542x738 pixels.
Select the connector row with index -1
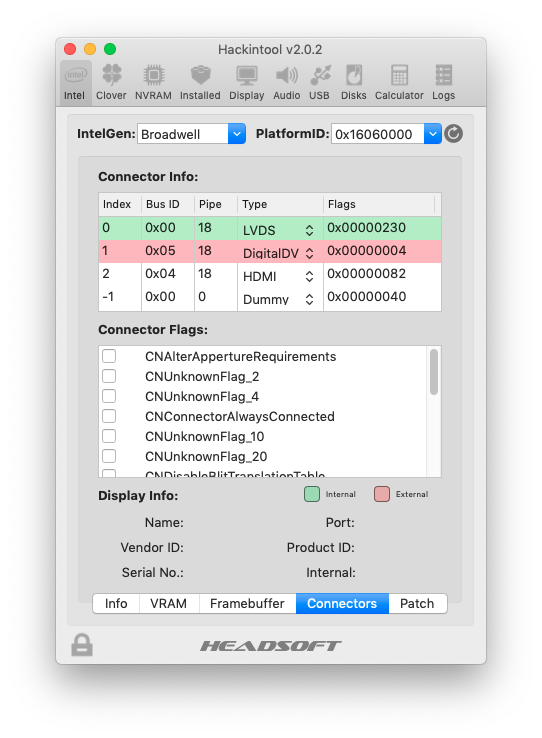270,297
